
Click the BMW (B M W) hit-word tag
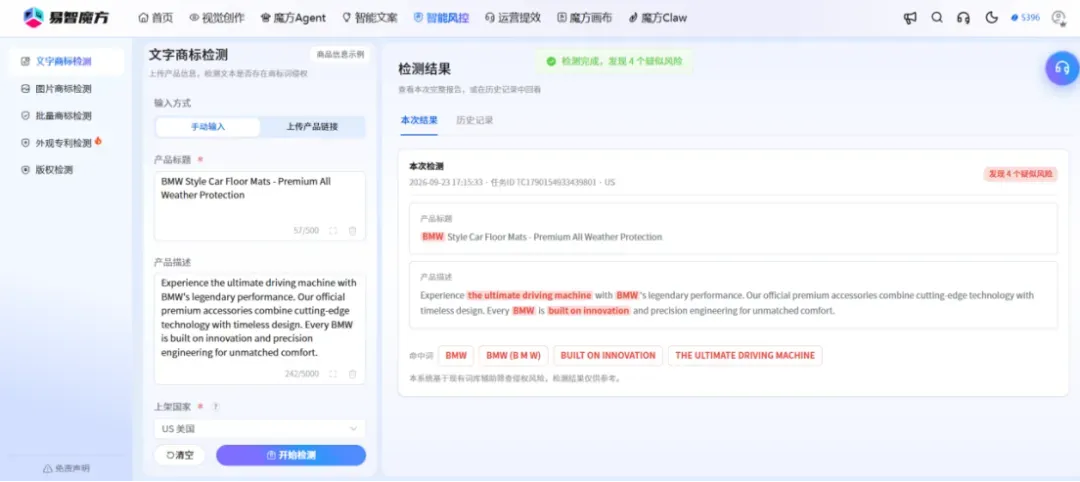click(x=513, y=356)
